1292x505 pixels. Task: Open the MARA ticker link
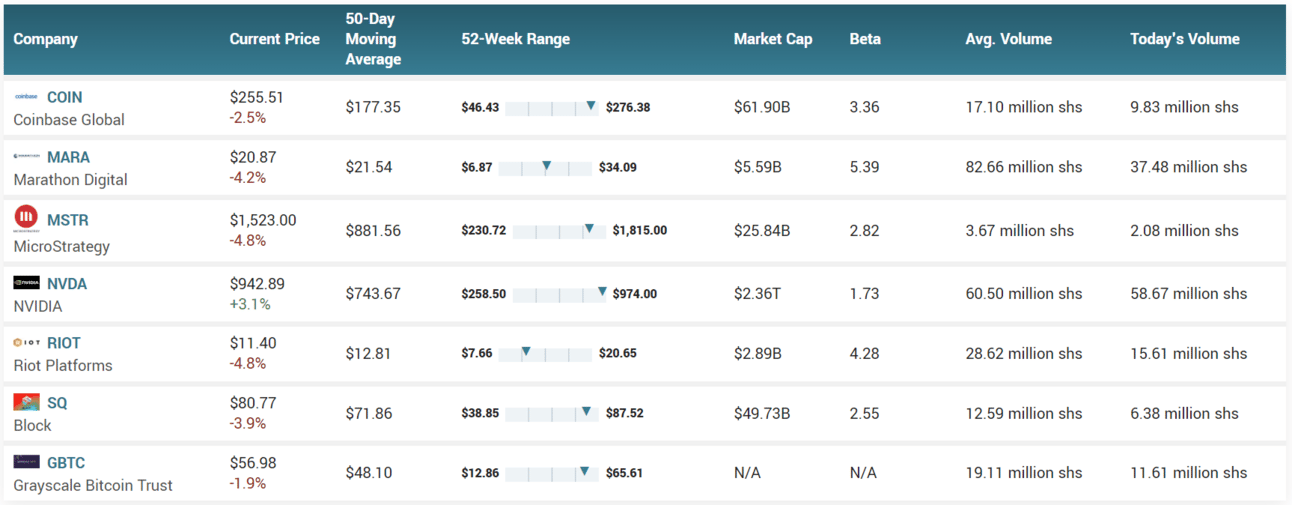coord(68,157)
